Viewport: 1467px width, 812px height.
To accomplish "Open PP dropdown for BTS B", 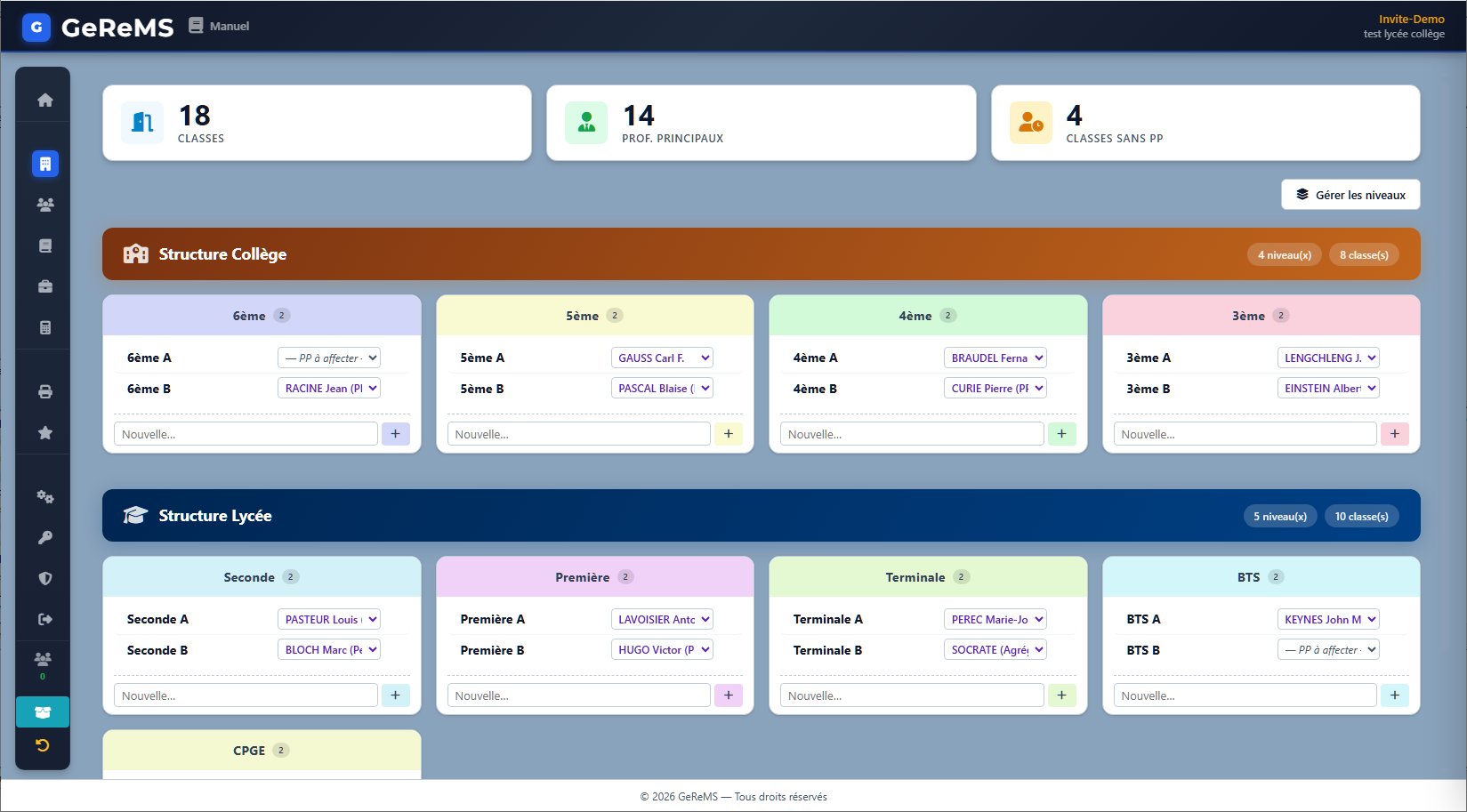I will pos(1328,649).
